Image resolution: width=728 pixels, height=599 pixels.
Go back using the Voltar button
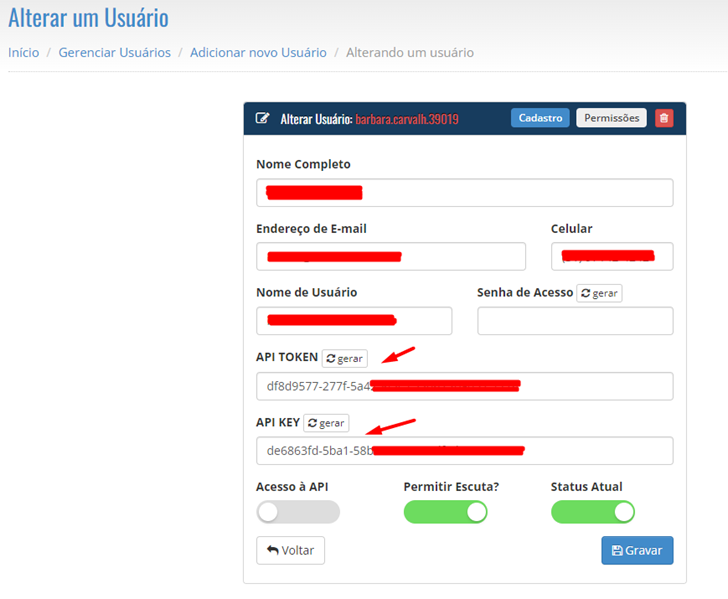[x=290, y=551]
